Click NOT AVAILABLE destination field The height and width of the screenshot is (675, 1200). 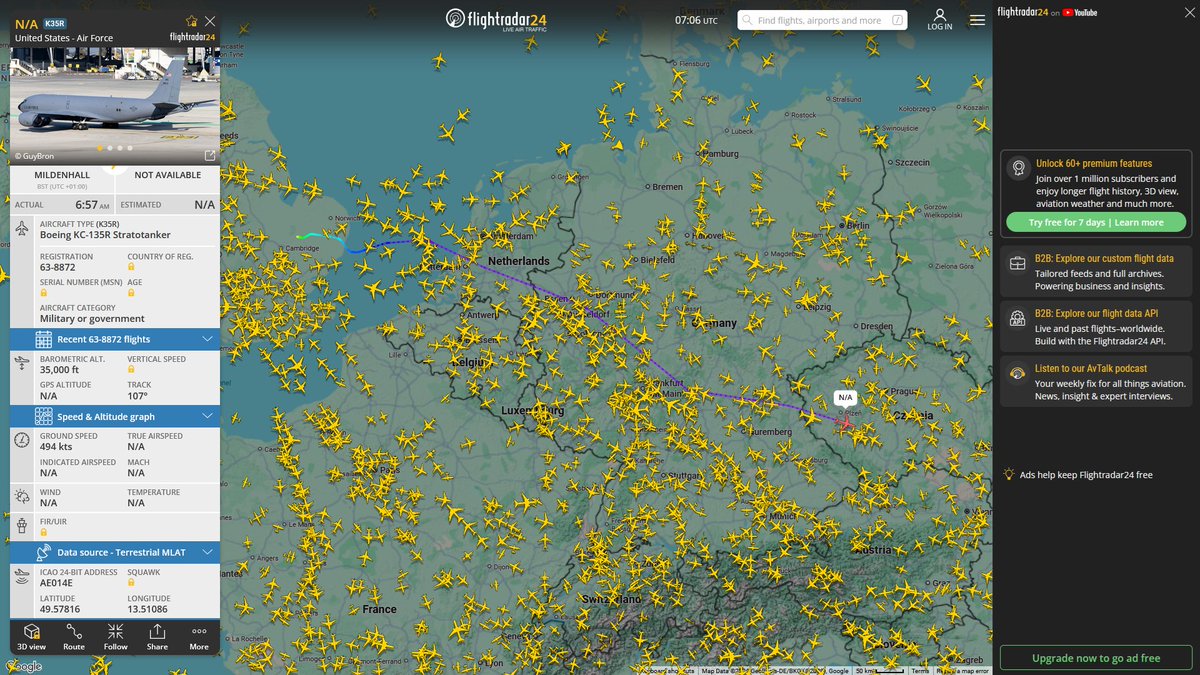[x=168, y=174]
